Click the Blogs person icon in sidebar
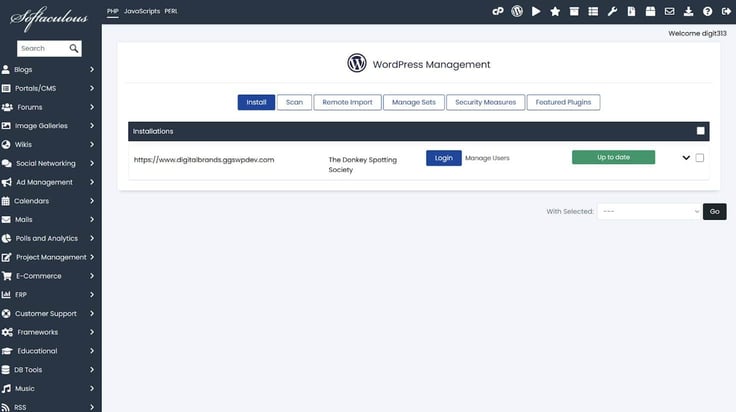736x412 pixels. pyautogui.click(x=6, y=69)
